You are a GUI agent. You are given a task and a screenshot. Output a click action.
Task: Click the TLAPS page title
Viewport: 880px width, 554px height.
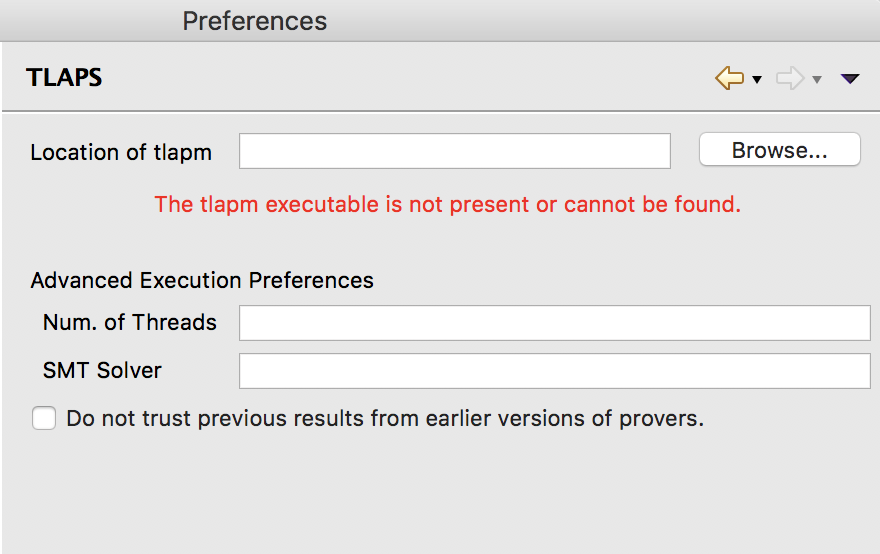[64, 78]
